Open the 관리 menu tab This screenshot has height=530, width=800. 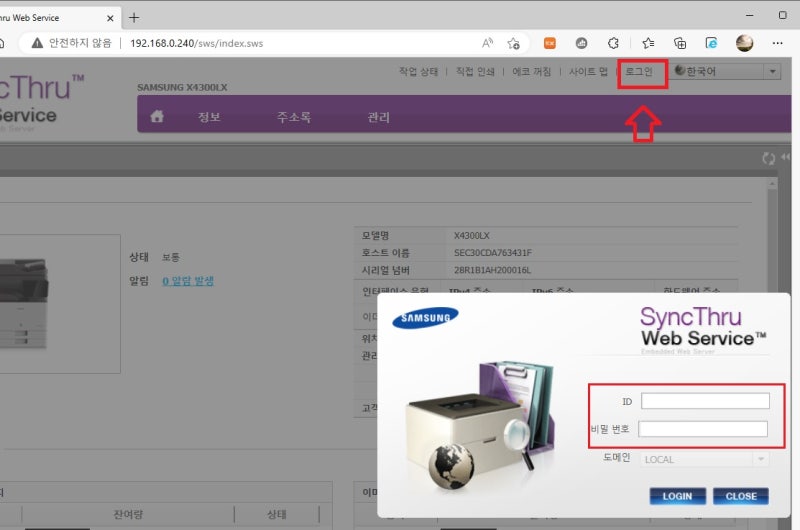pos(379,117)
